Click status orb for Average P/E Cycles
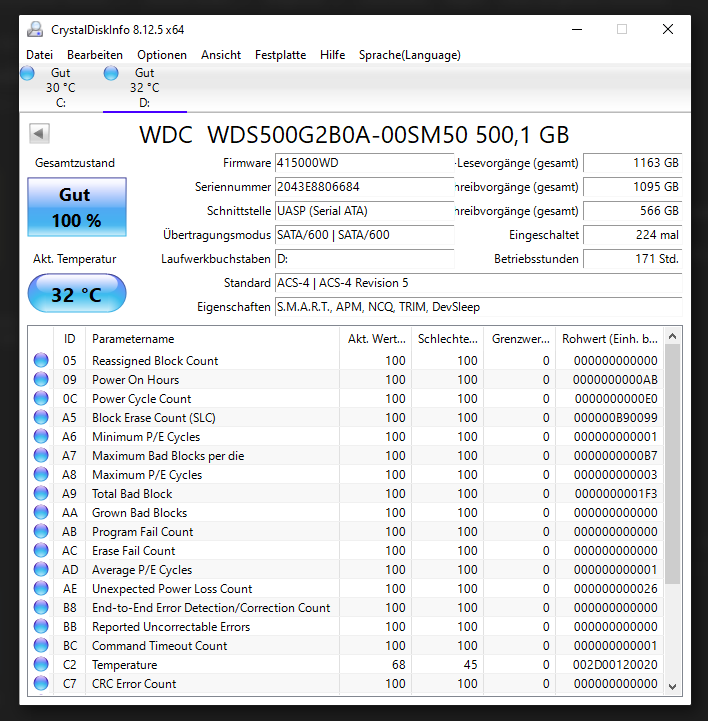The height and width of the screenshot is (721, 708). click(x=41, y=569)
